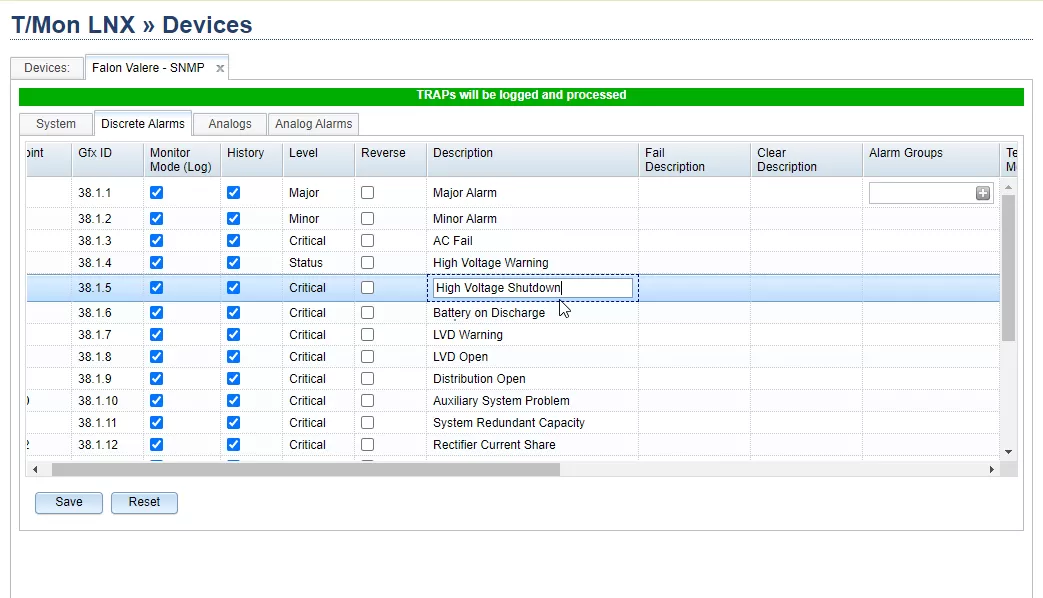Uncheck Monitor Mode for Major Alarm row
1043x598 pixels.
pyautogui.click(x=156, y=193)
